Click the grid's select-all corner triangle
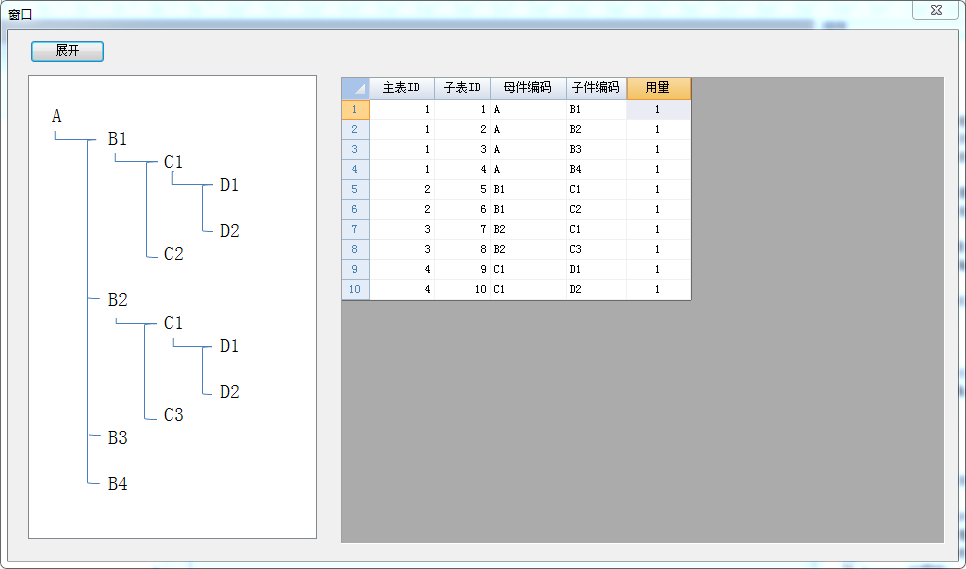The height and width of the screenshot is (569, 966). [x=355, y=88]
